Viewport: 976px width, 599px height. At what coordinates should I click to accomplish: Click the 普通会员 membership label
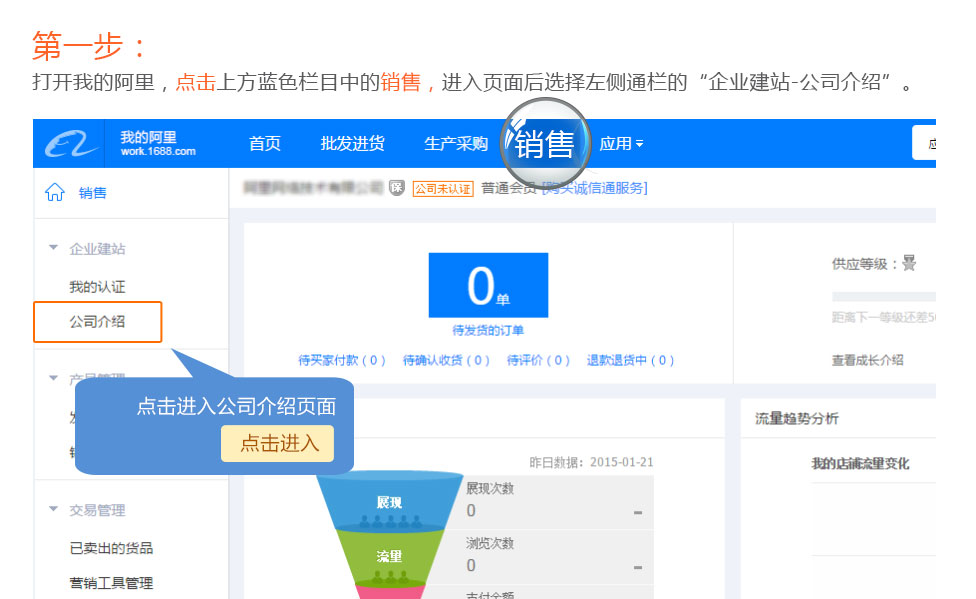(x=509, y=188)
